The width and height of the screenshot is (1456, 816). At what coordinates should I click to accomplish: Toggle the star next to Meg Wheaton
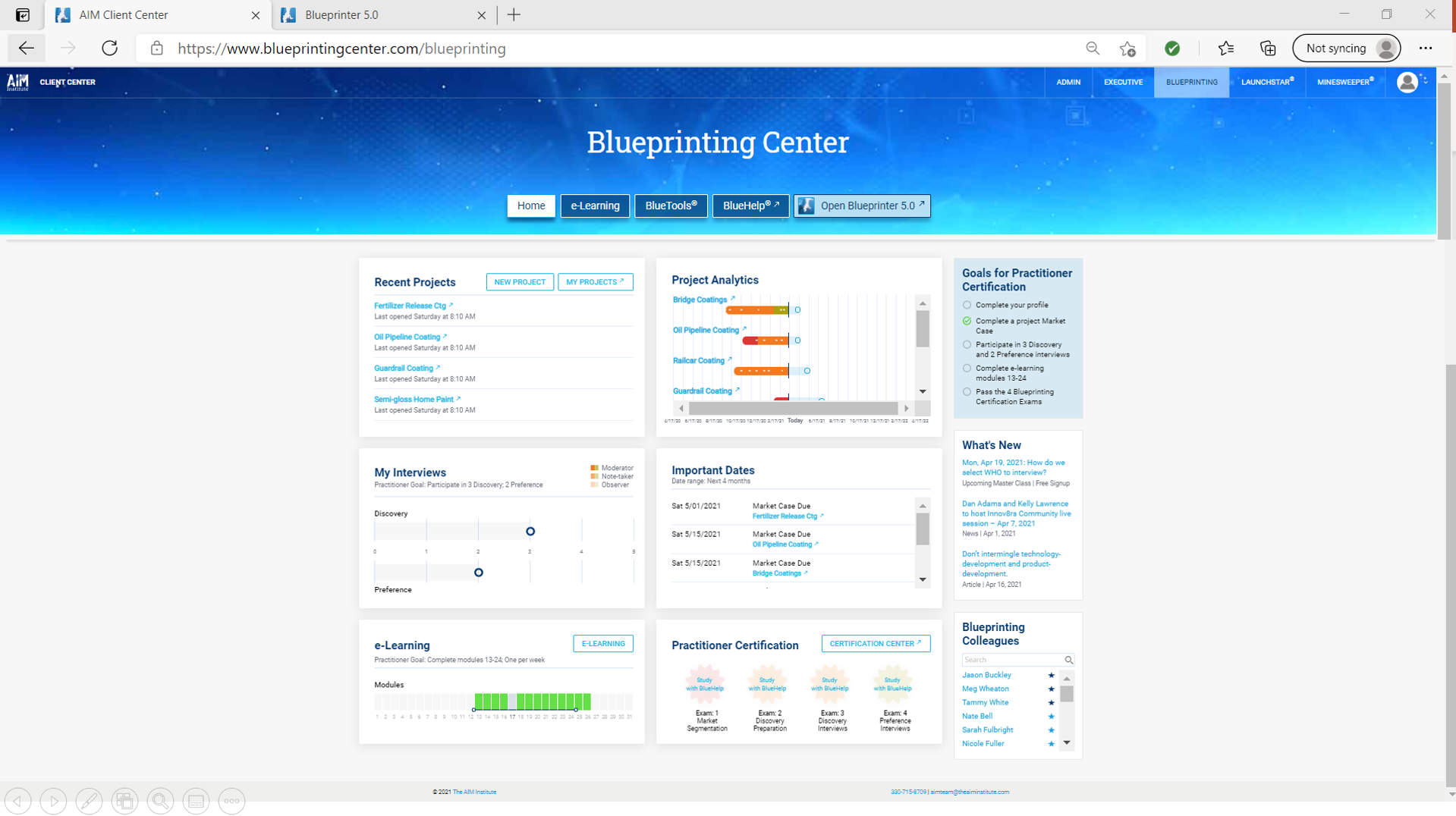(1051, 689)
